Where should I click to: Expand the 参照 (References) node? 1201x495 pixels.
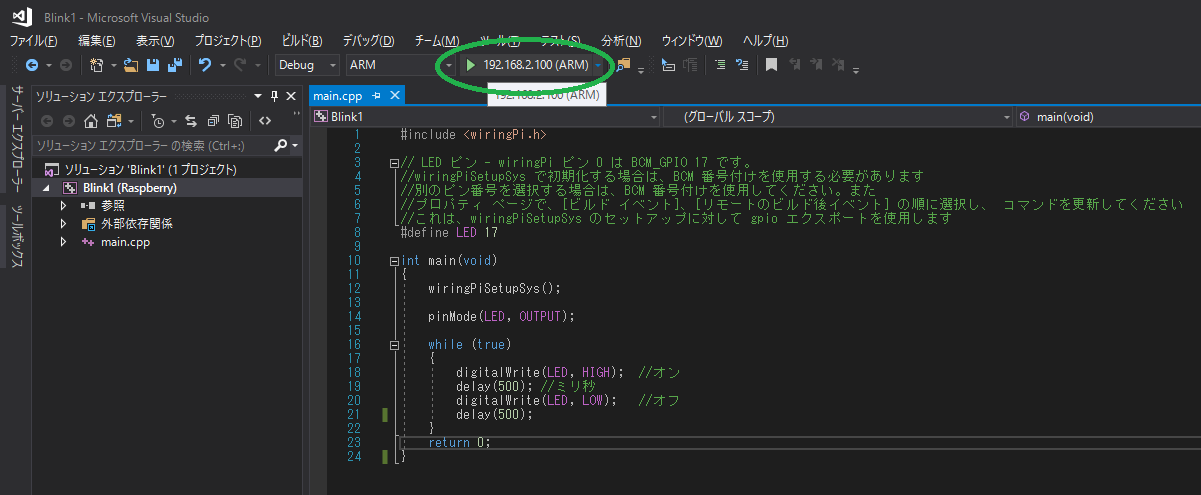tap(64, 206)
